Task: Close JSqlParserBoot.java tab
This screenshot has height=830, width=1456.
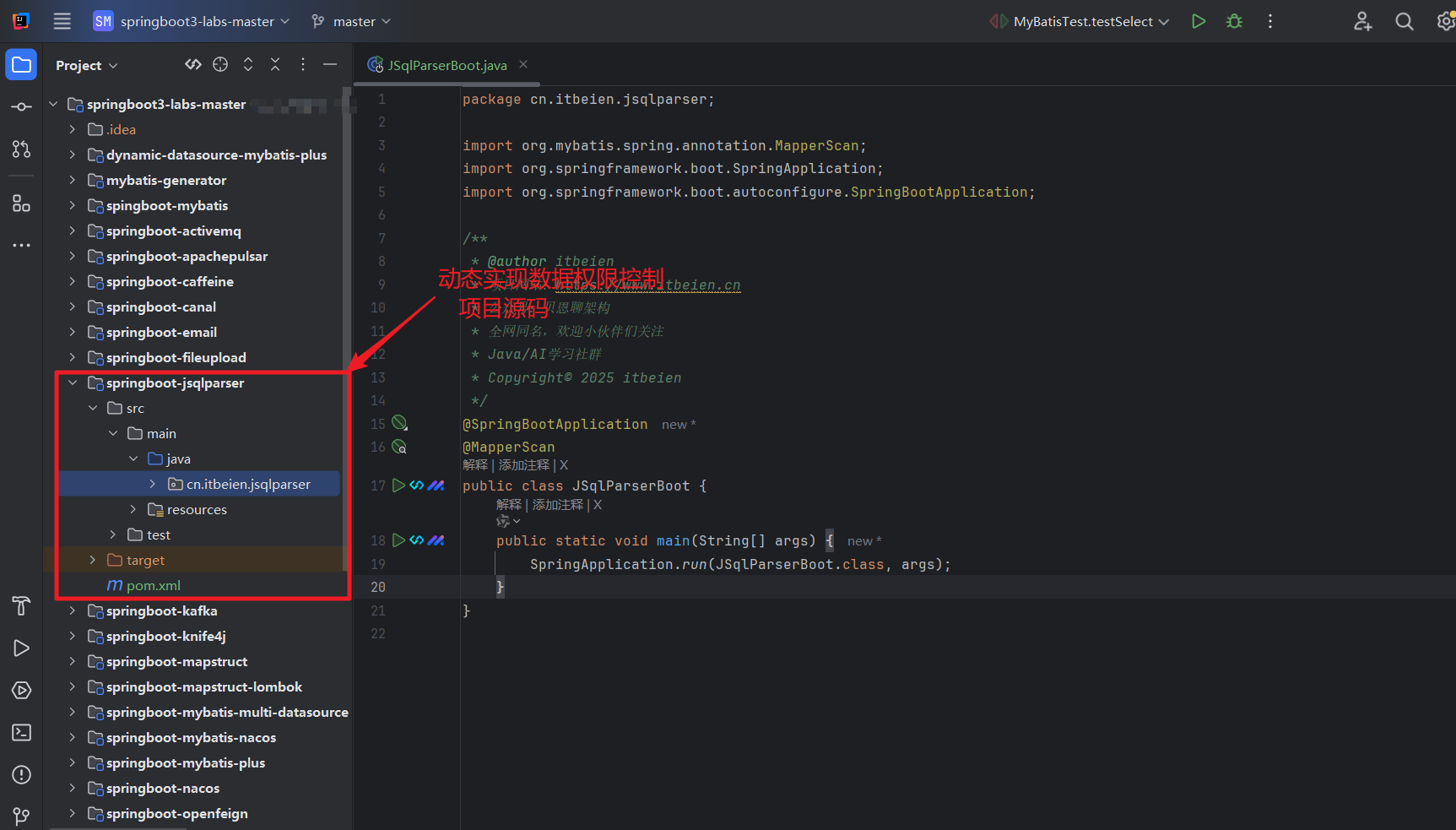Action: 523,64
